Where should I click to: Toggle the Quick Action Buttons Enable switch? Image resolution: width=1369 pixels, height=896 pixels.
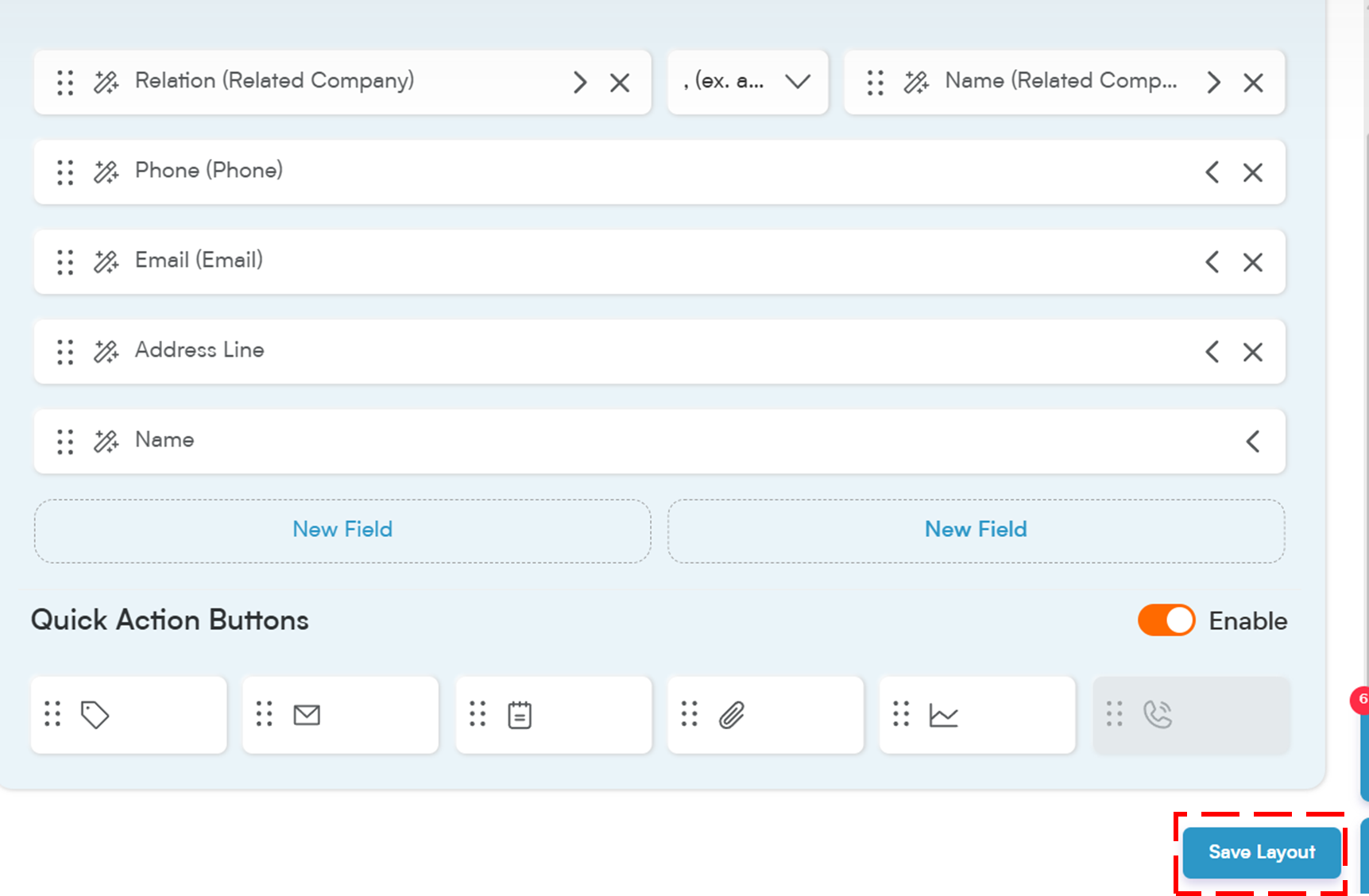1166,620
